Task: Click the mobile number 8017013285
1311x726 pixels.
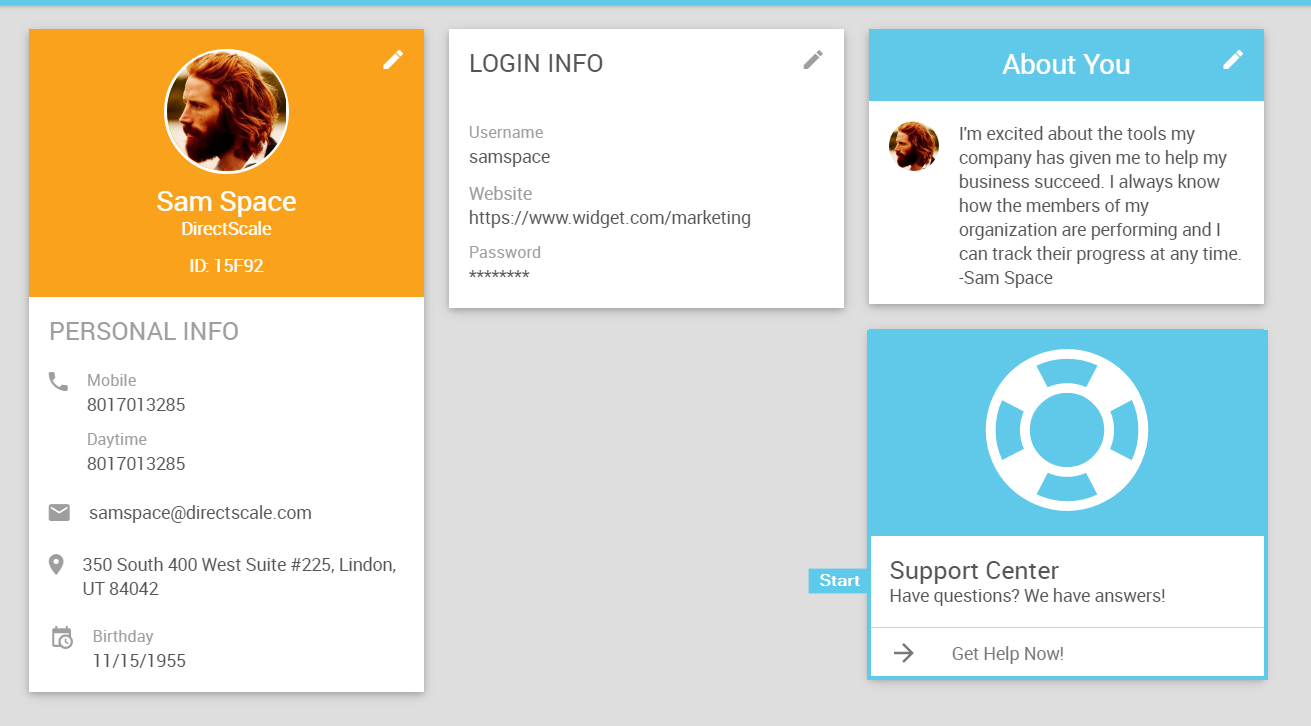Action: (x=136, y=405)
